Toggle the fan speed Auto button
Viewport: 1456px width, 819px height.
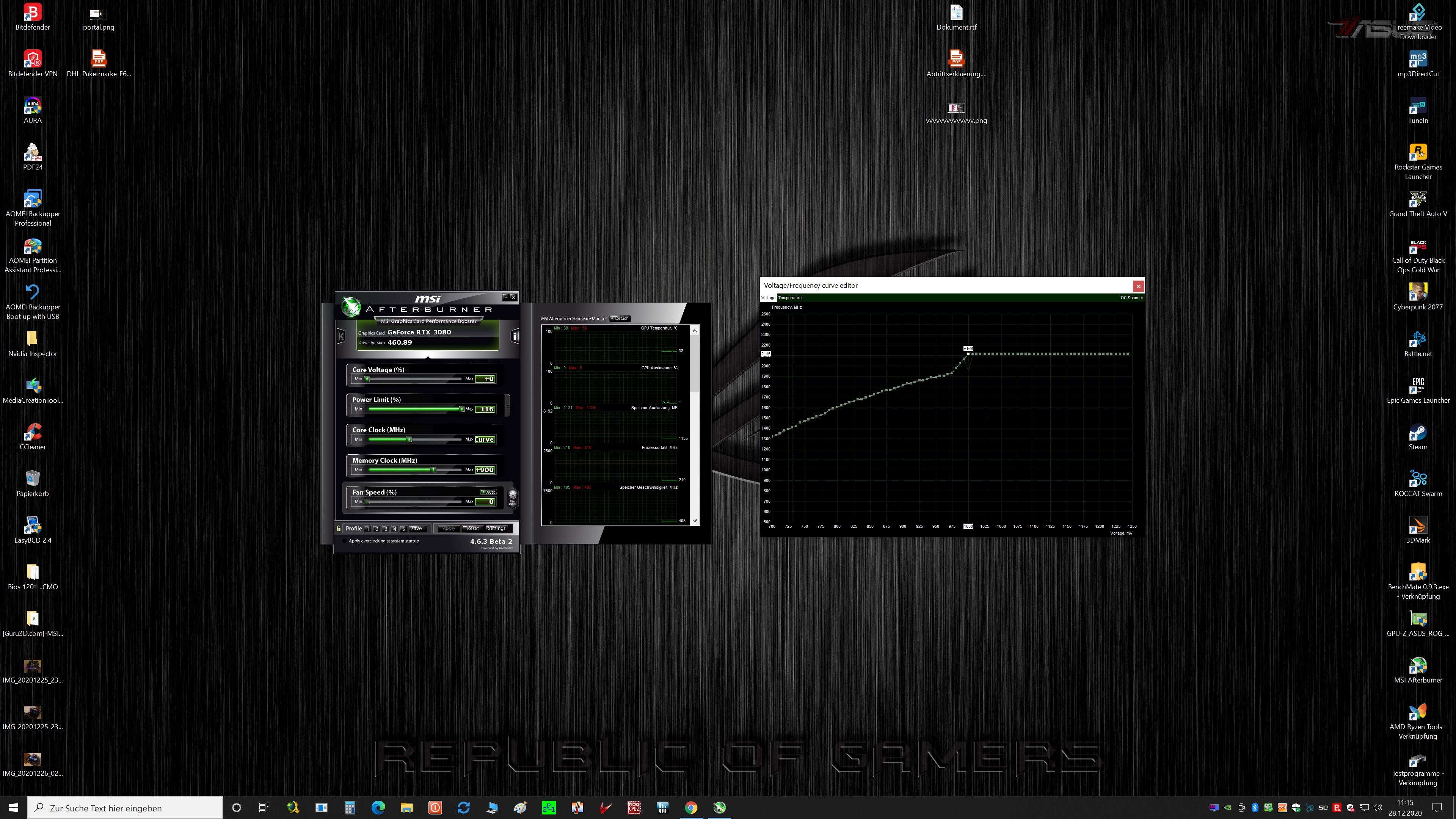pyautogui.click(x=488, y=492)
